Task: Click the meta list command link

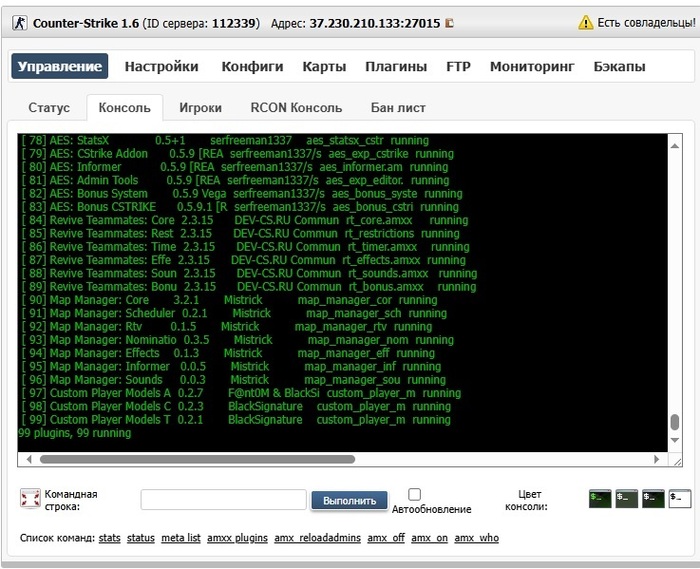Action: pyautogui.click(x=181, y=538)
